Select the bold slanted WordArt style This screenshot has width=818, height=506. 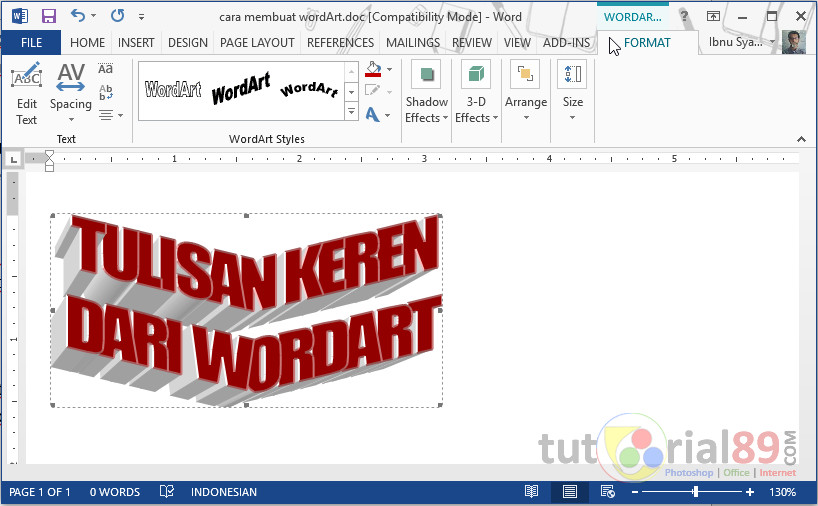[241, 89]
